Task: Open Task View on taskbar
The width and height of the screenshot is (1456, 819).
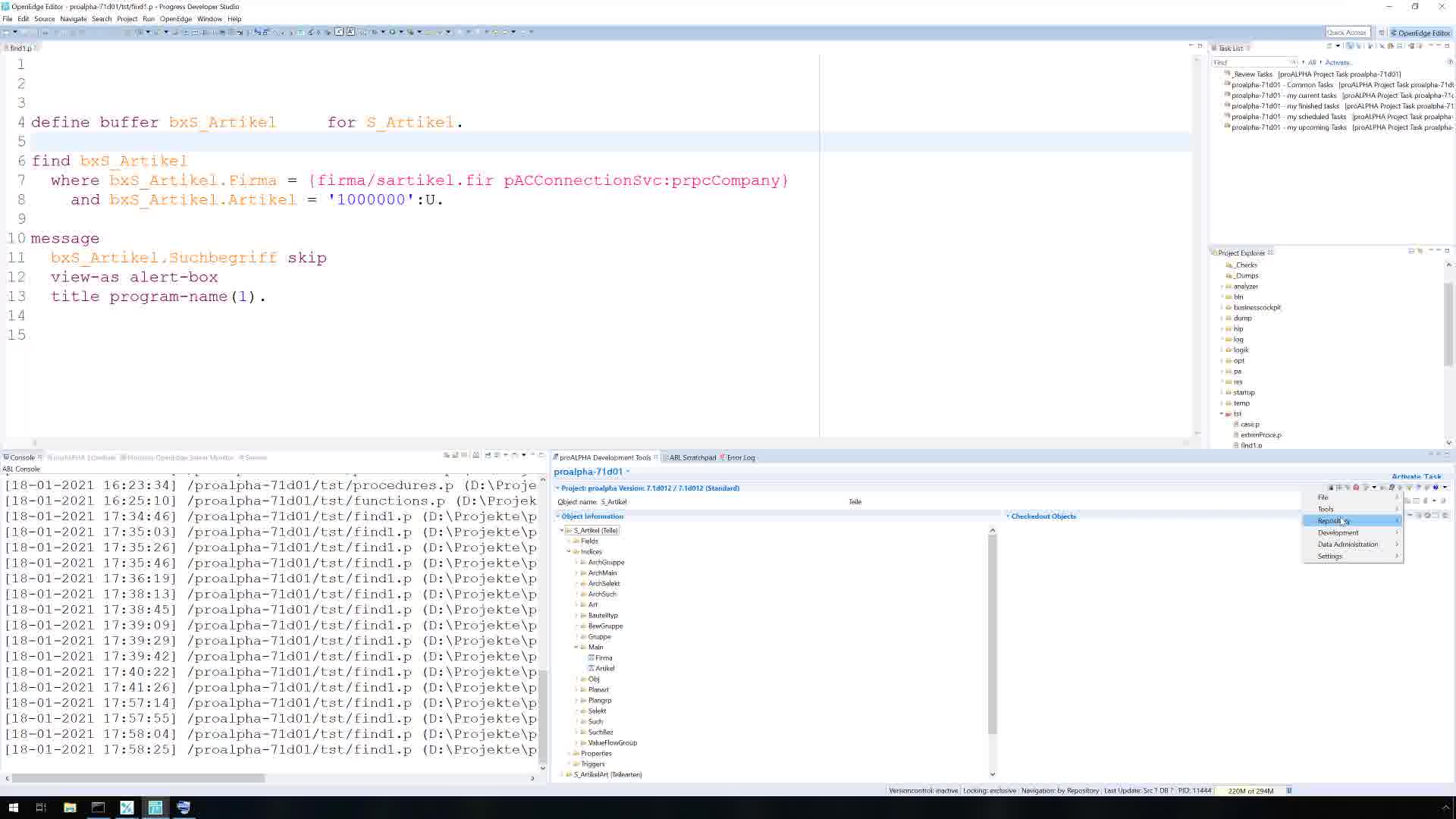Action: tap(41, 807)
